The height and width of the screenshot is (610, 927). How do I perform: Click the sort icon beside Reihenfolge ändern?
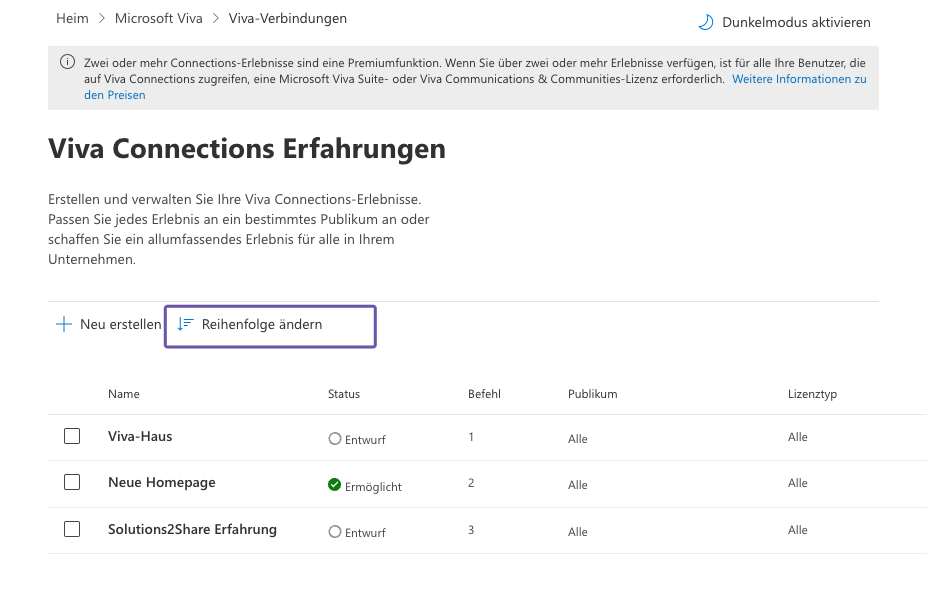[x=186, y=323]
